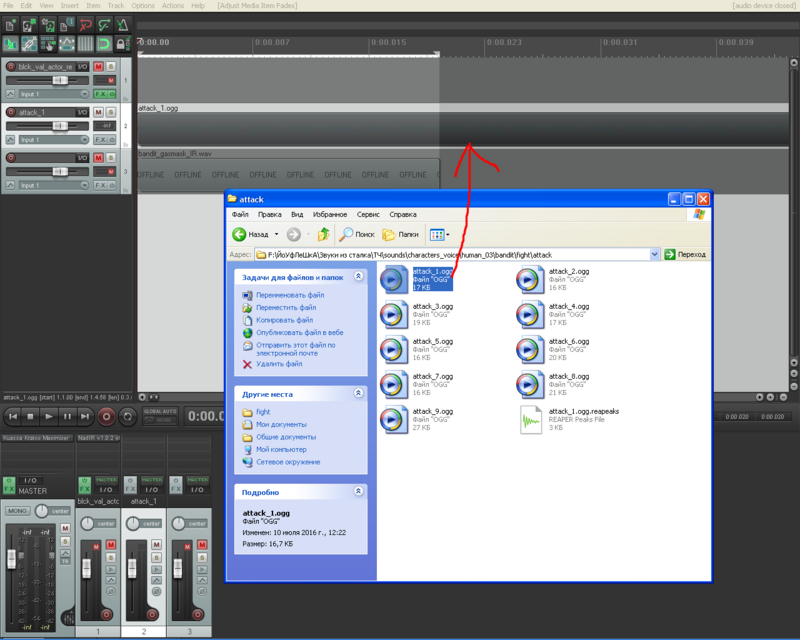Open FX for track attack_1
The height and width of the screenshot is (640, 800).
coord(100,140)
